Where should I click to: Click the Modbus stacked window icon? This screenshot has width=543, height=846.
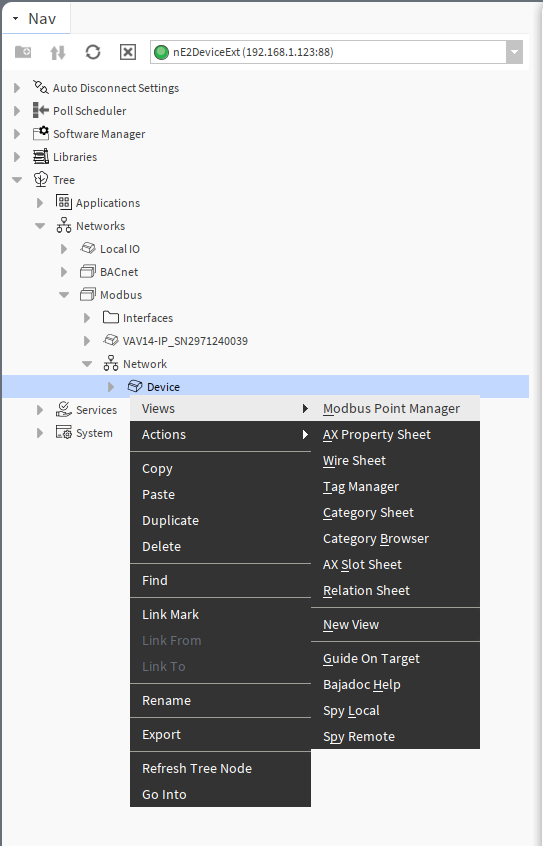click(87, 295)
